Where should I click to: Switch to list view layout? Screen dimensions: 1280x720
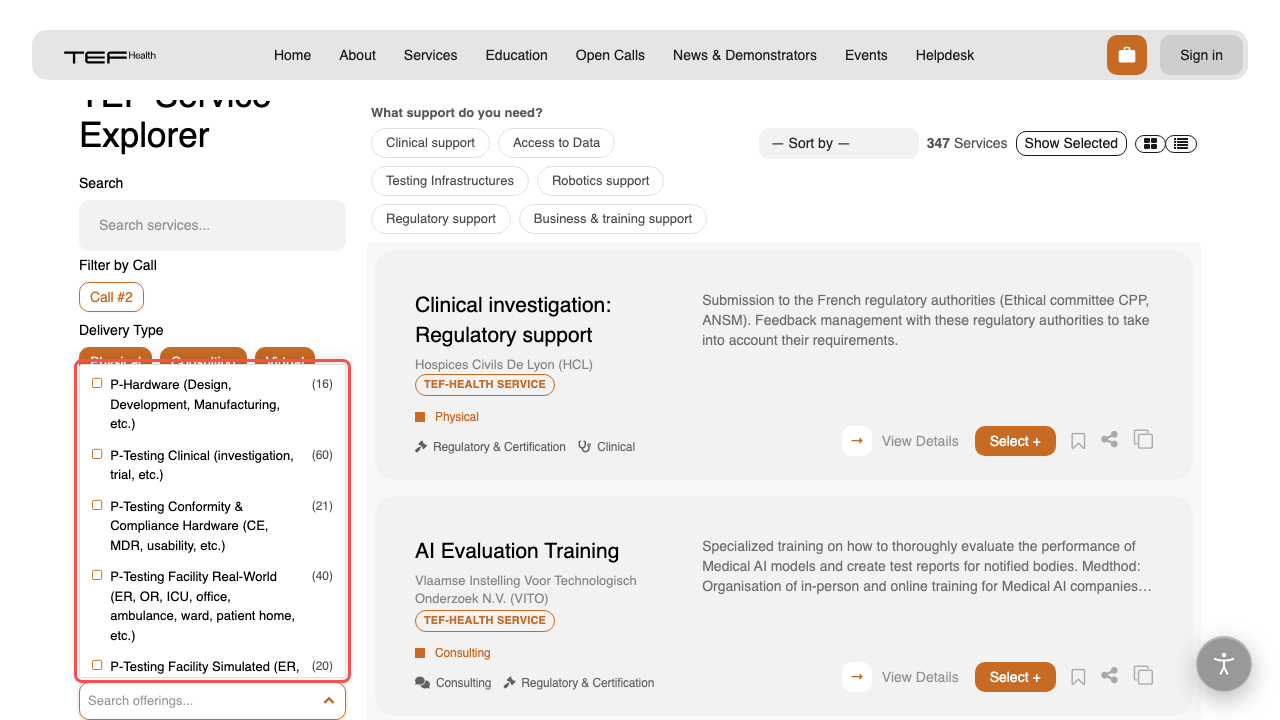(x=1181, y=144)
